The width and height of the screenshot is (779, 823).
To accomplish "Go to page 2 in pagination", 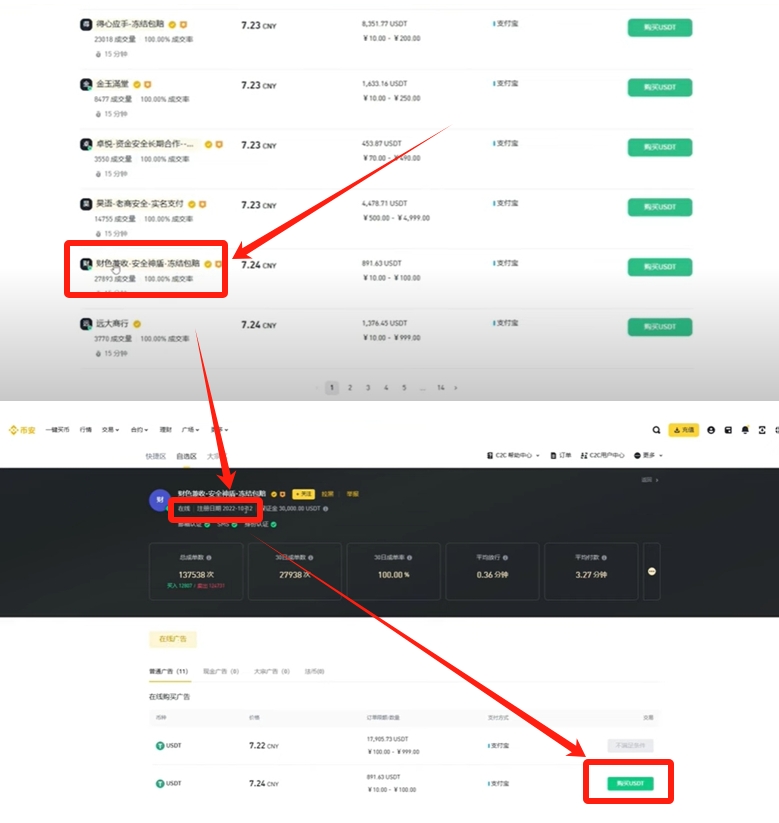I will (x=350, y=387).
